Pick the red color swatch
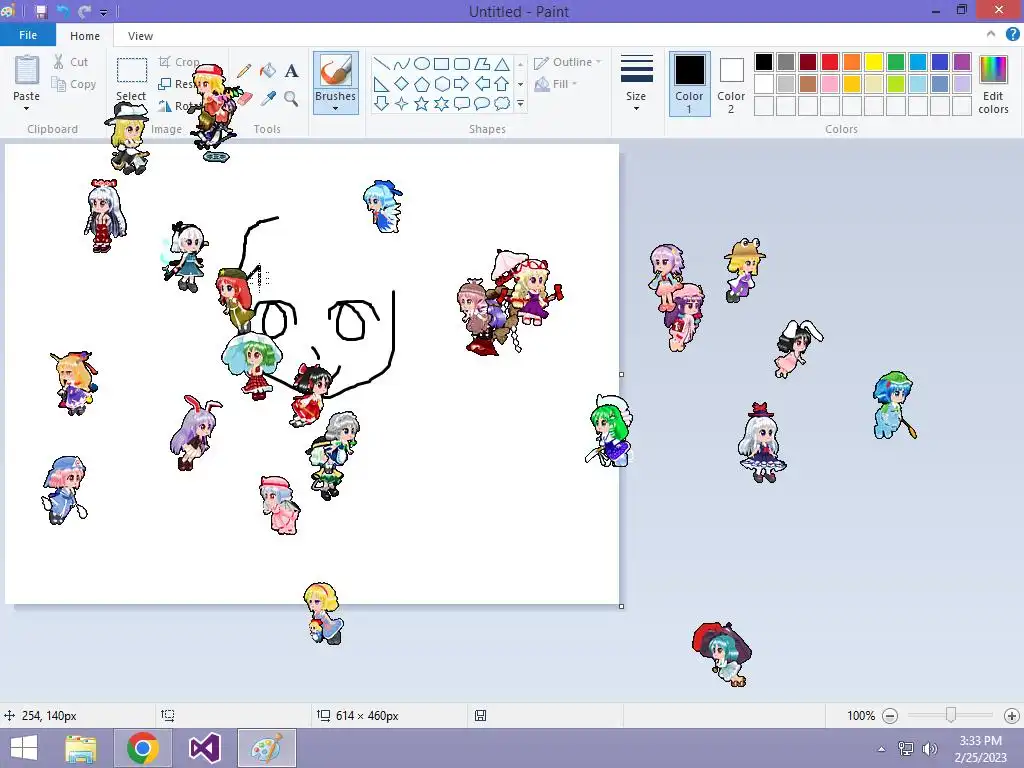This screenshot has height=768, width=1024. click(830, 62)
